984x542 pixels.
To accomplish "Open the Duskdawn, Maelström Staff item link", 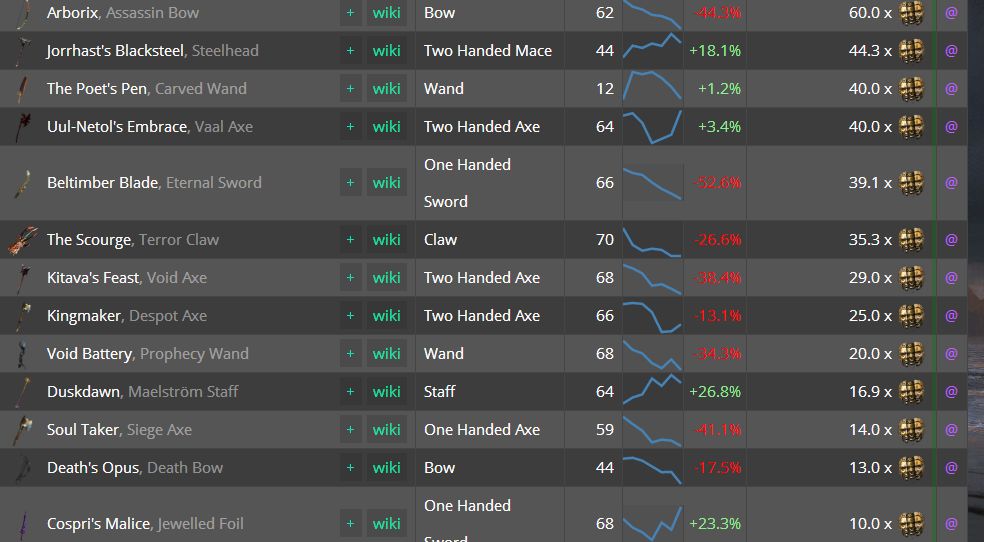I will (142, 392).
